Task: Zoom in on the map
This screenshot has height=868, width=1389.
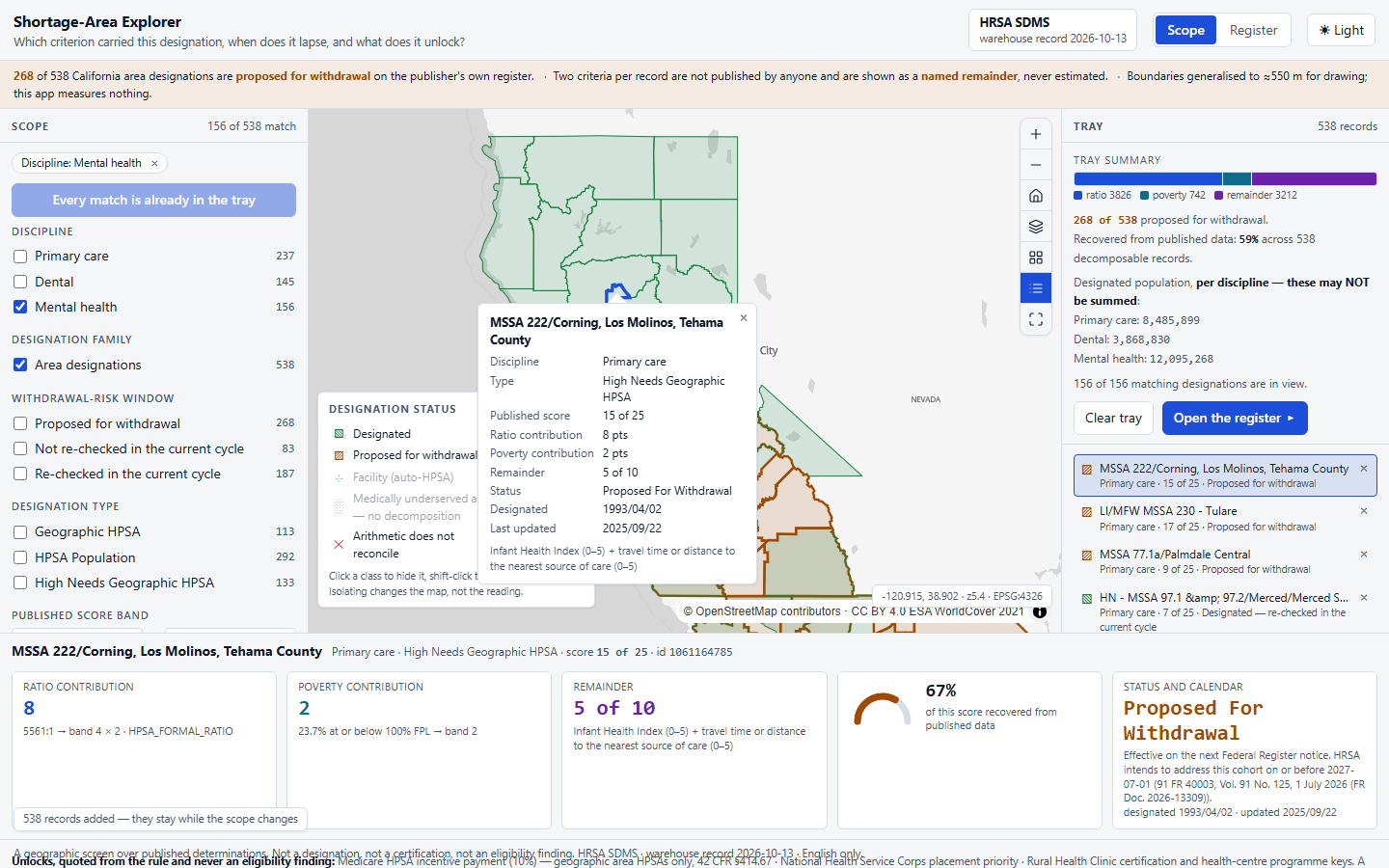Action: tap(1035, 134)
